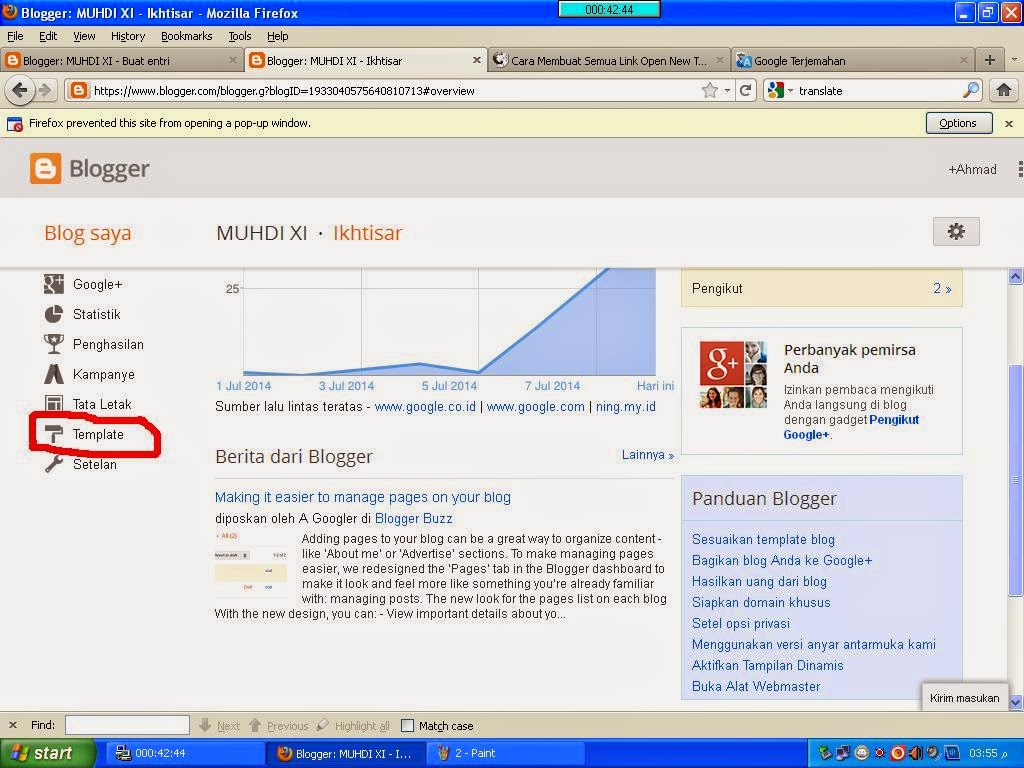Open Sesuaikan template blog guide link
This screenshot has height=768, width=1024.
(x=763, y=539)
